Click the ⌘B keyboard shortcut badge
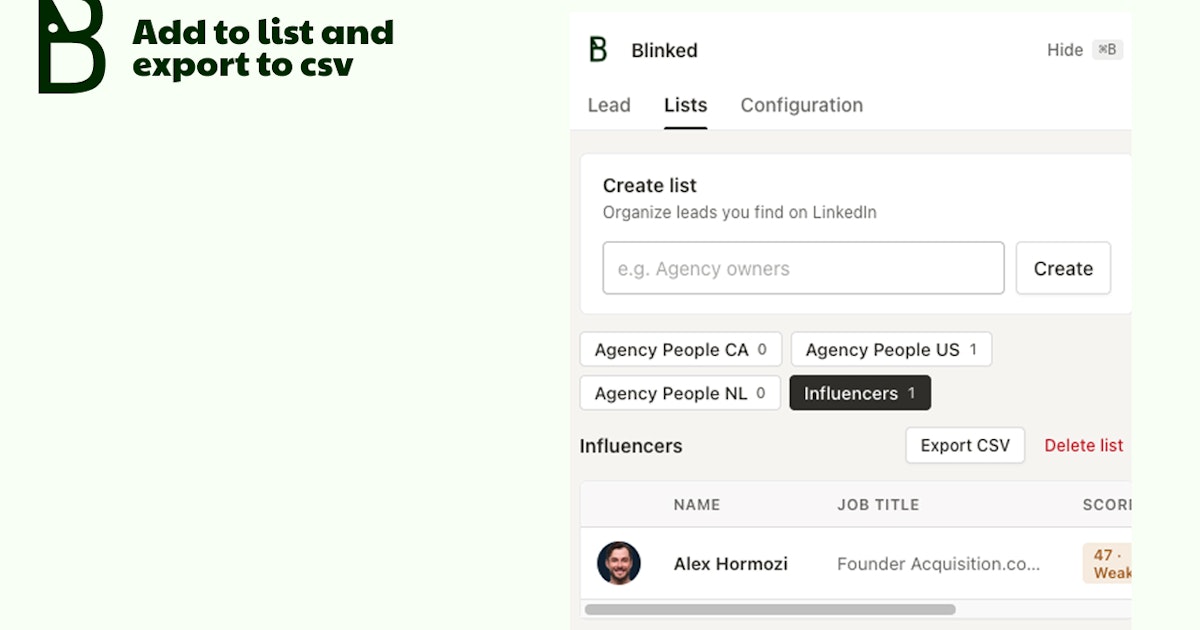1200x630 pixels. click(1107, 50)
